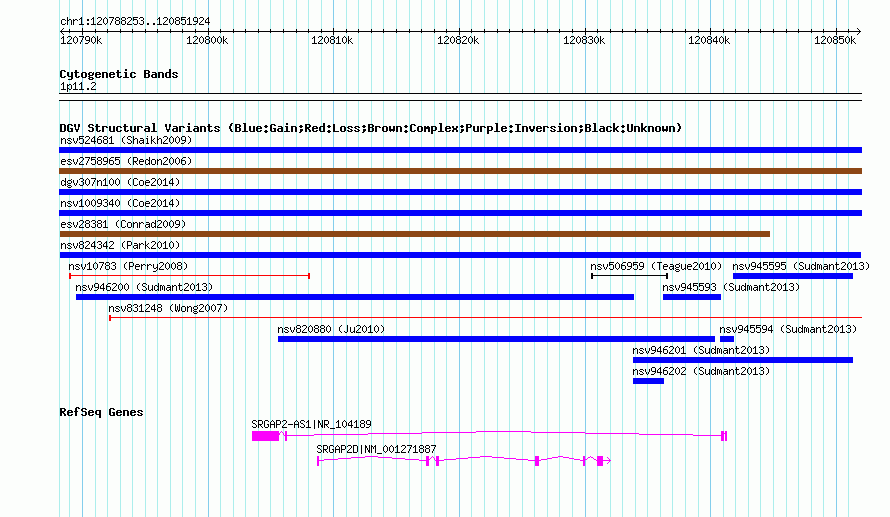Click the ruler's right arrowhead

[859, 31]
